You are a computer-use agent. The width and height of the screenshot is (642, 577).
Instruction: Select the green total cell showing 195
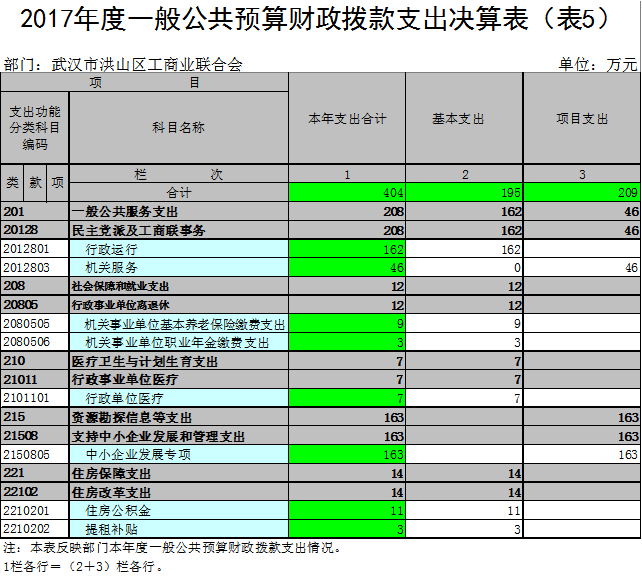click(457, 192)
